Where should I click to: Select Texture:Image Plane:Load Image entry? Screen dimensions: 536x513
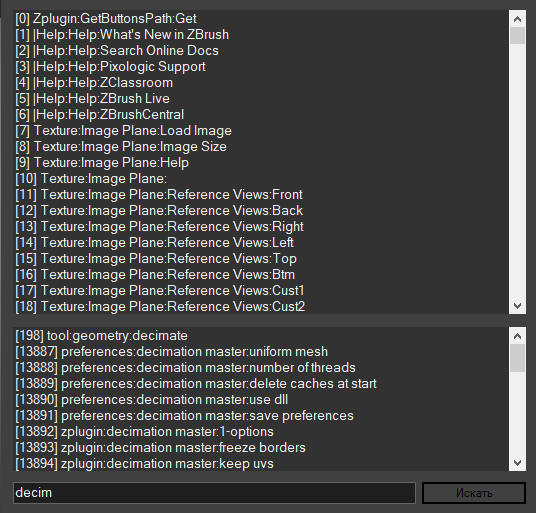[x=123, y=131]
